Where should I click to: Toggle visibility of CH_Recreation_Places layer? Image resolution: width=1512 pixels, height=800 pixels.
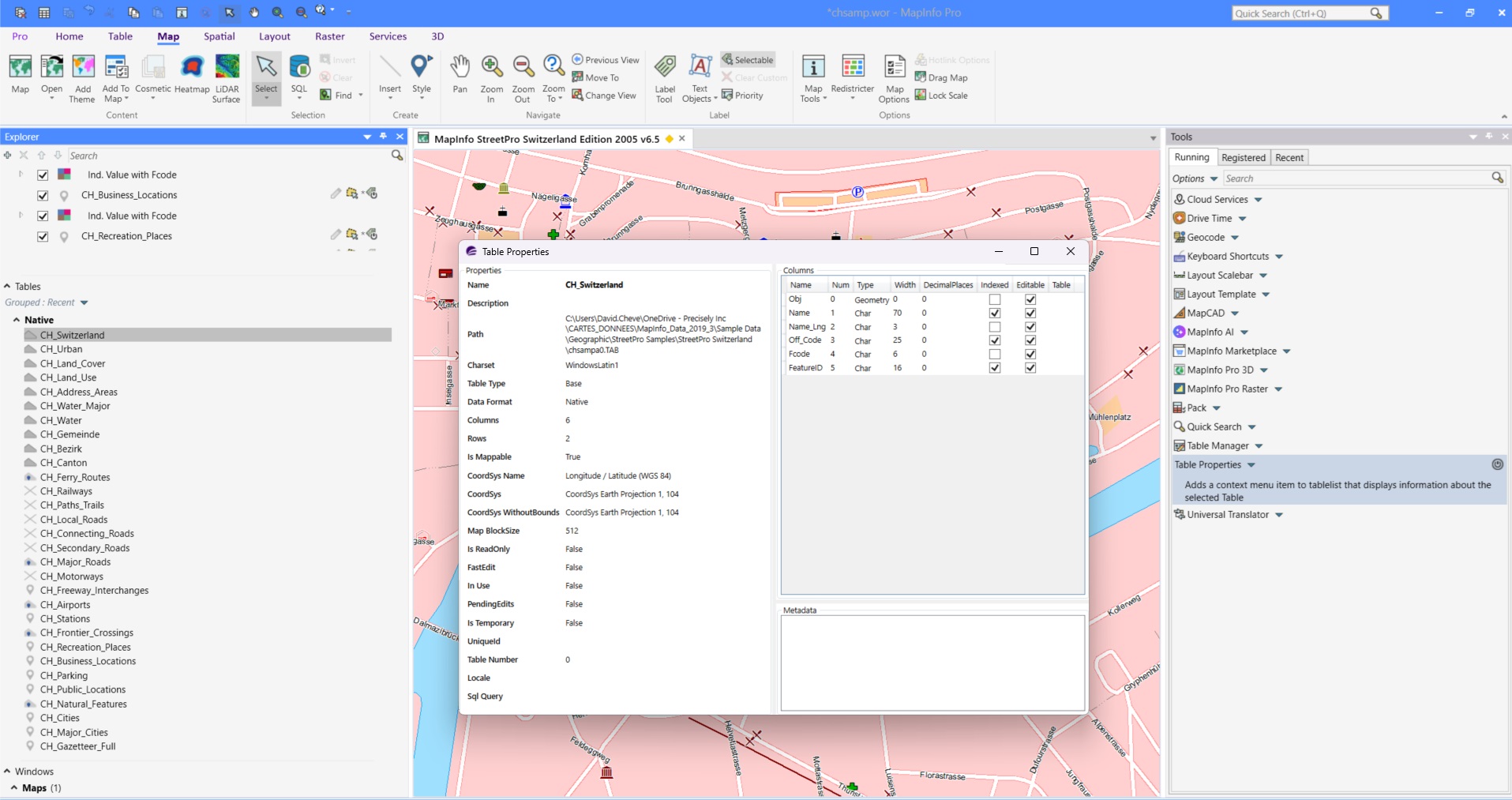click(x=43, y=236)
